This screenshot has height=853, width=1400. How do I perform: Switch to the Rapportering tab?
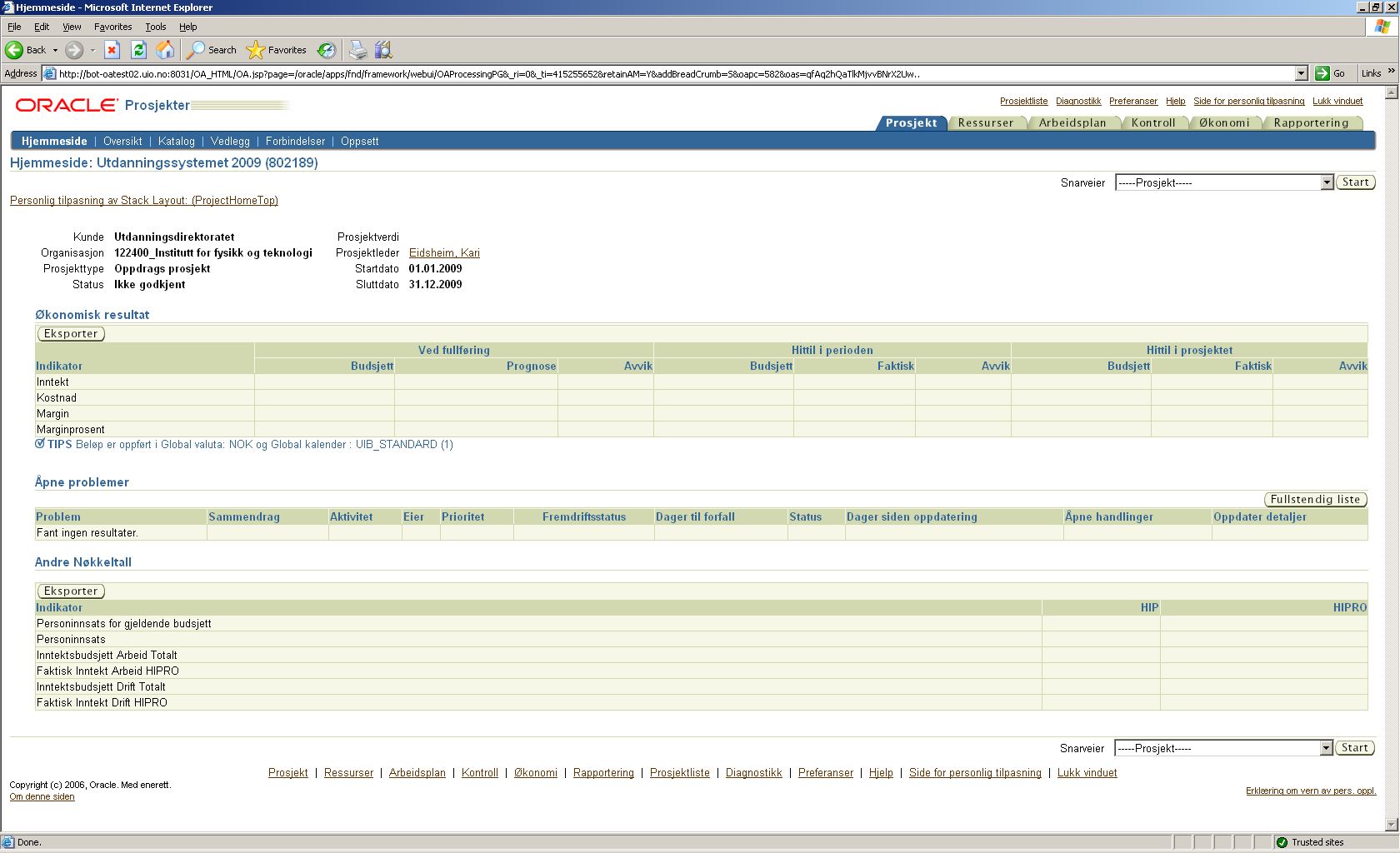coord(1311,122)
